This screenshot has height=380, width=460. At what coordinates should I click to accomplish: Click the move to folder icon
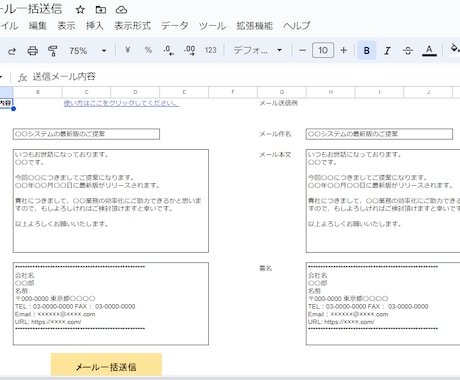point(101,10)
